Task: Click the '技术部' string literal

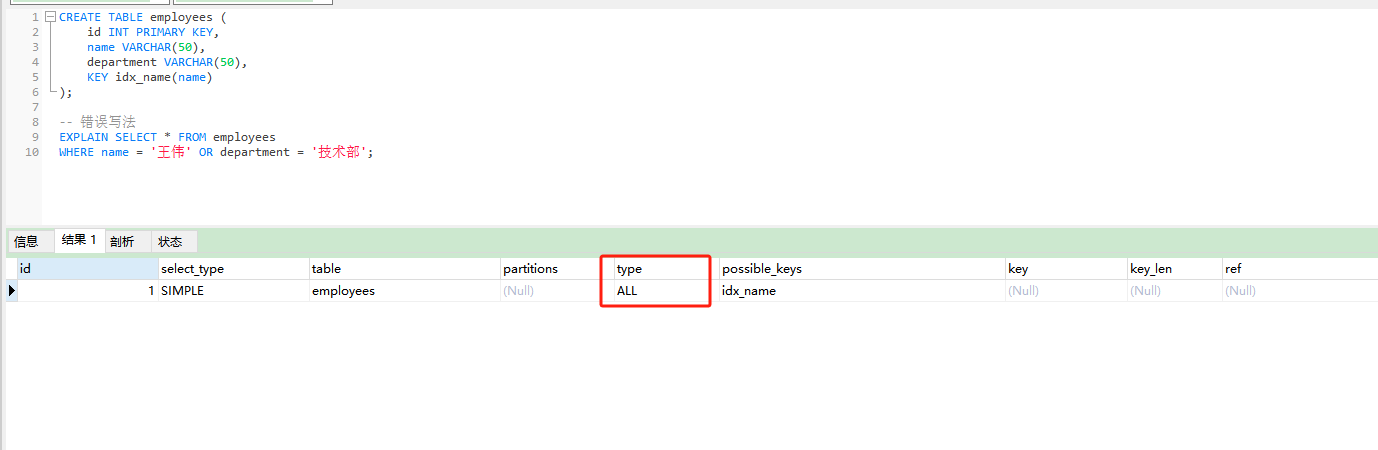Action: (339, 152)
